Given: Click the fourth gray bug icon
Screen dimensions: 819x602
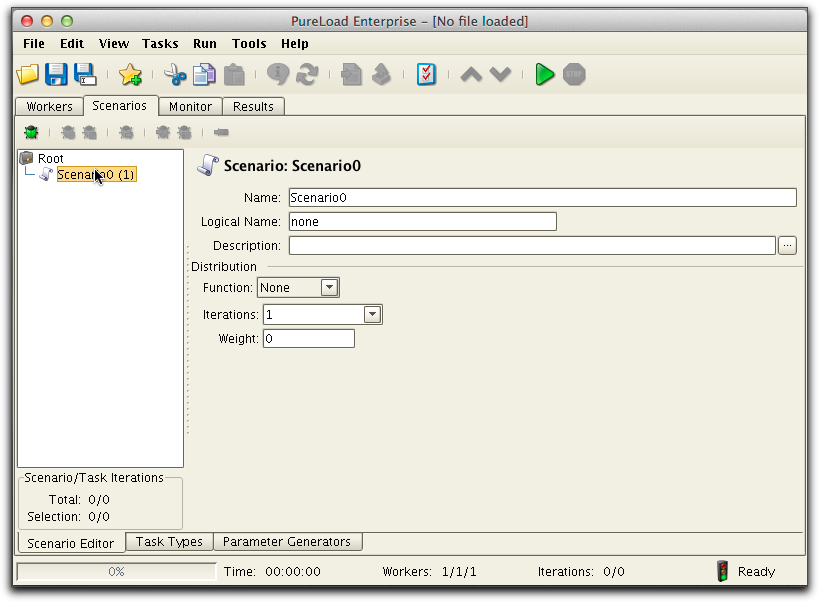Looking at the screenshot, I should (x=163, y=132).
